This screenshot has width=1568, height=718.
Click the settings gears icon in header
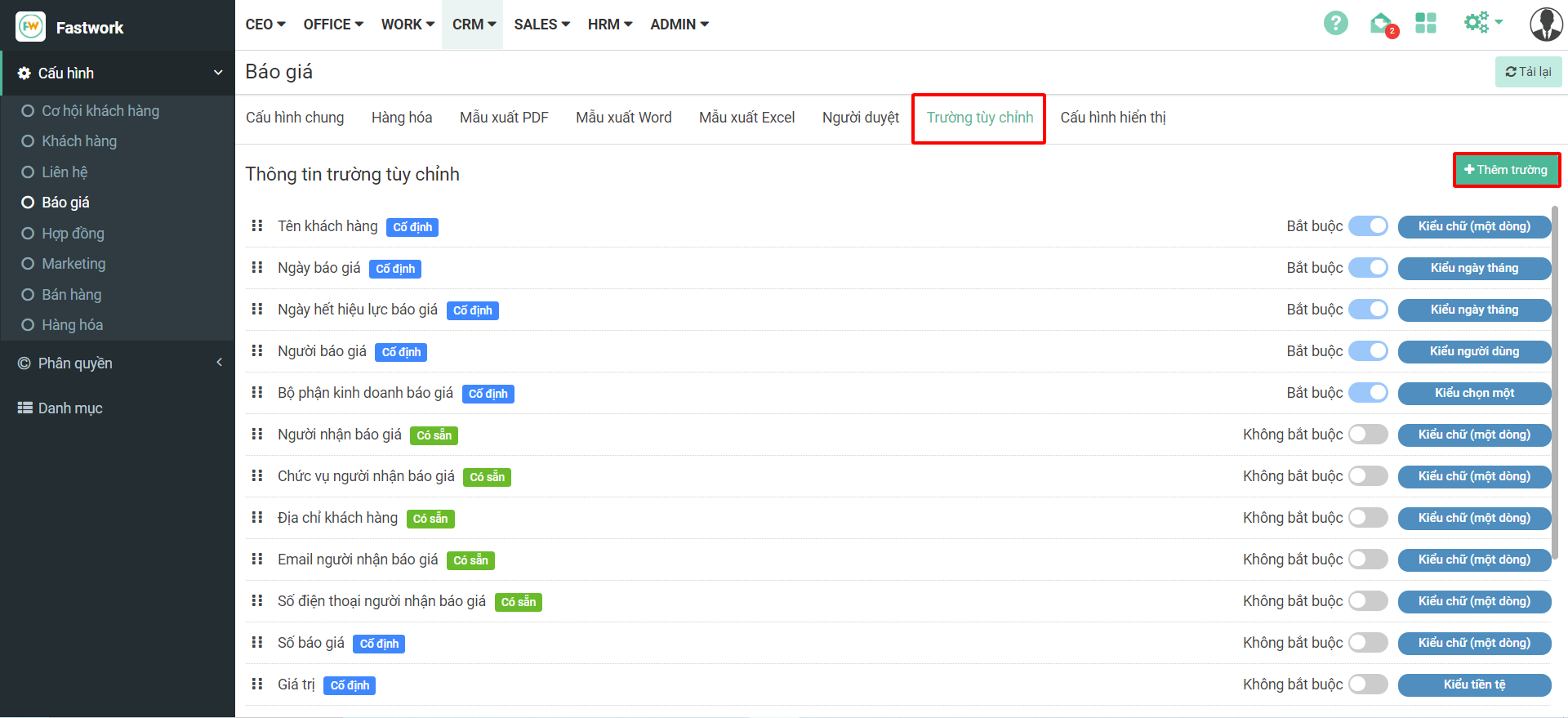(1477, 23)
